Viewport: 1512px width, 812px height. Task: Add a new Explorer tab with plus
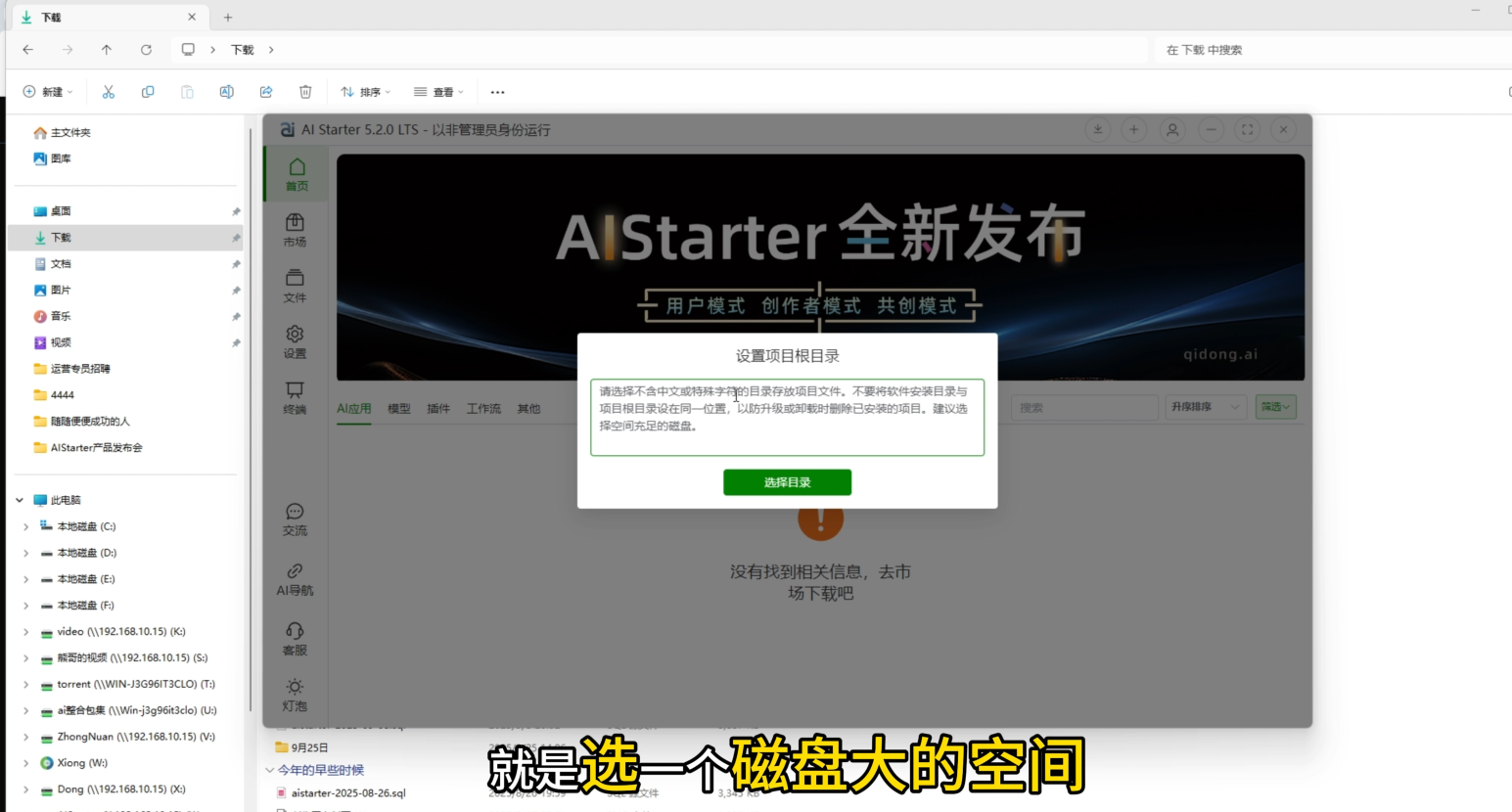tap(228, 18)
